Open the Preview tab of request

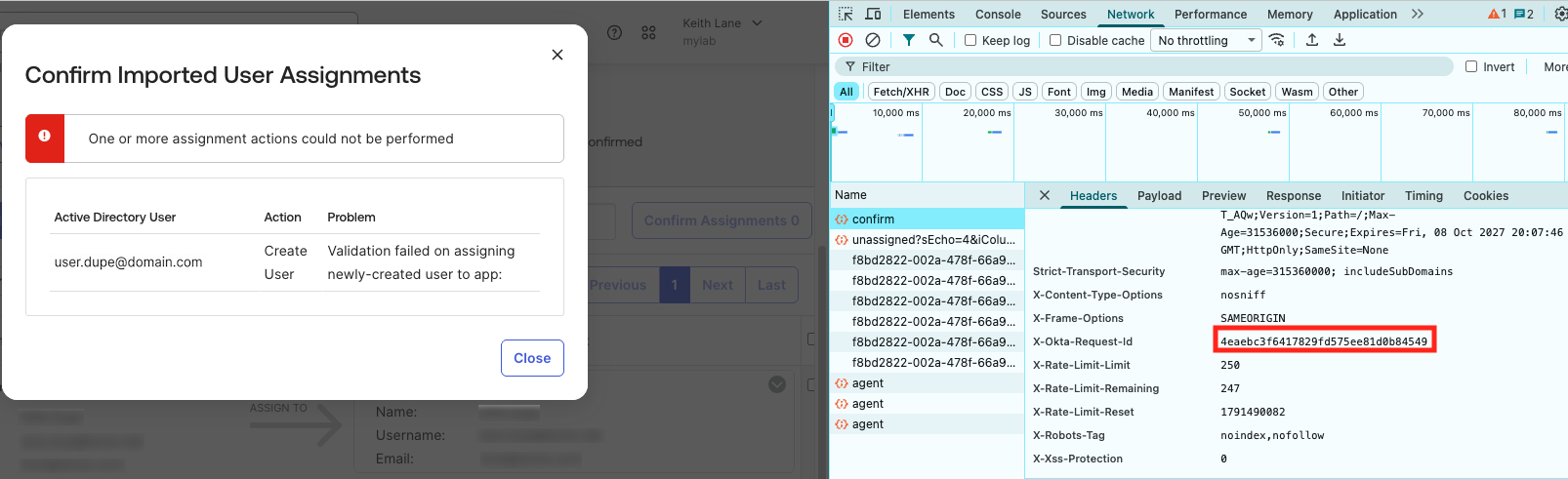[1223, 196]
